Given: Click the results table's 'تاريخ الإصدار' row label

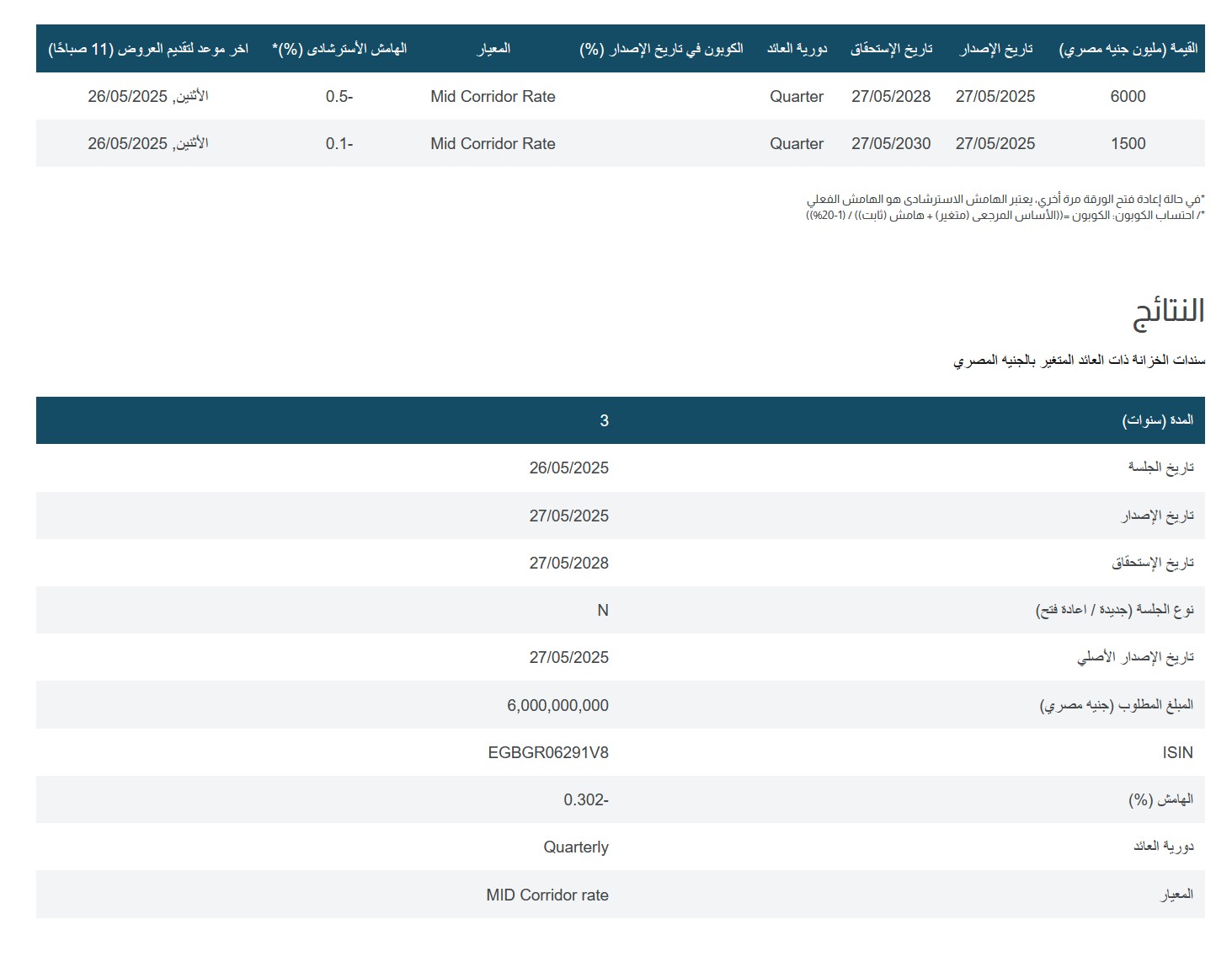Looking at the screenshot, I should (1157, 516).
